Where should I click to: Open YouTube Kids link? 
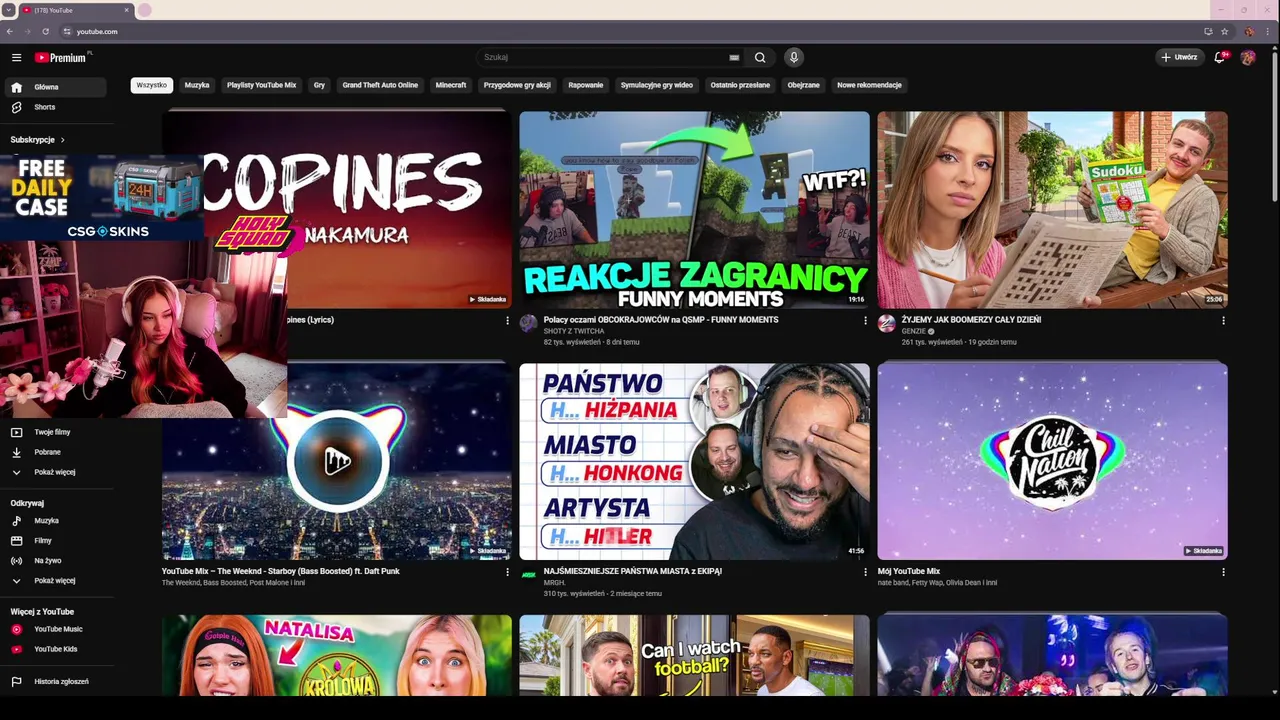[x=56, y=649]
